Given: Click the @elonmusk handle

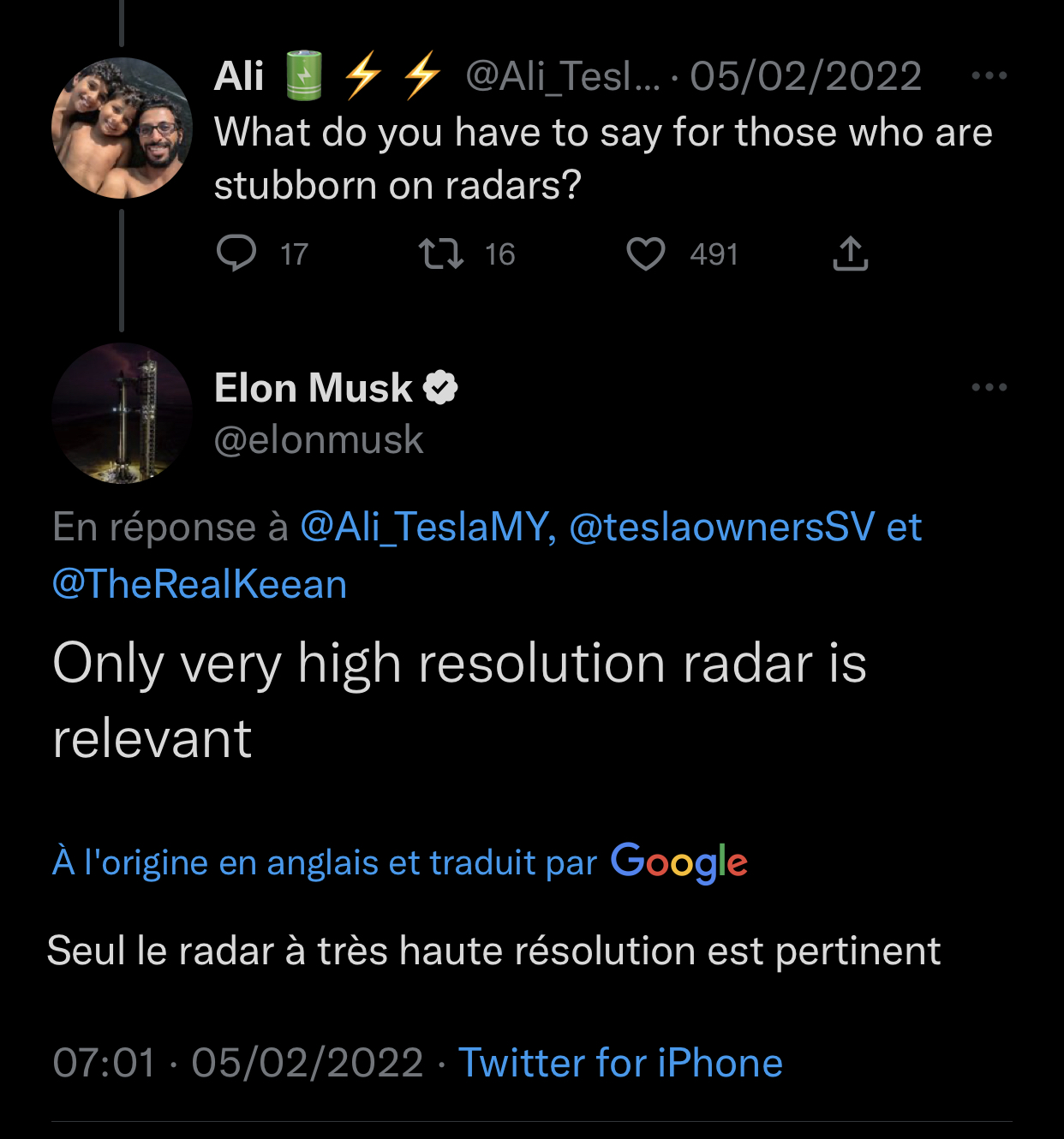Looking at the screenshot, I should (x=319, y=440).
